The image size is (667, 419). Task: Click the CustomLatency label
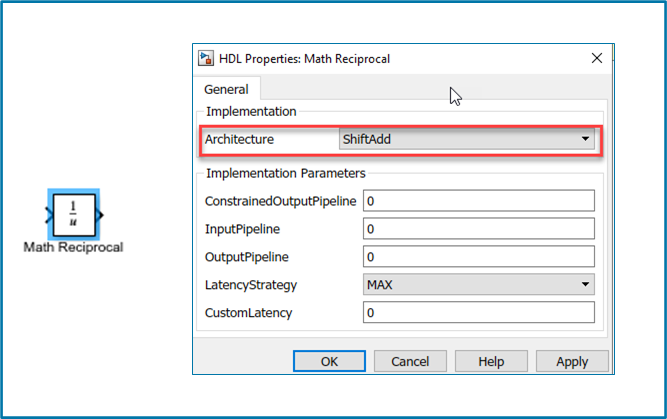(x=248, y=313)
